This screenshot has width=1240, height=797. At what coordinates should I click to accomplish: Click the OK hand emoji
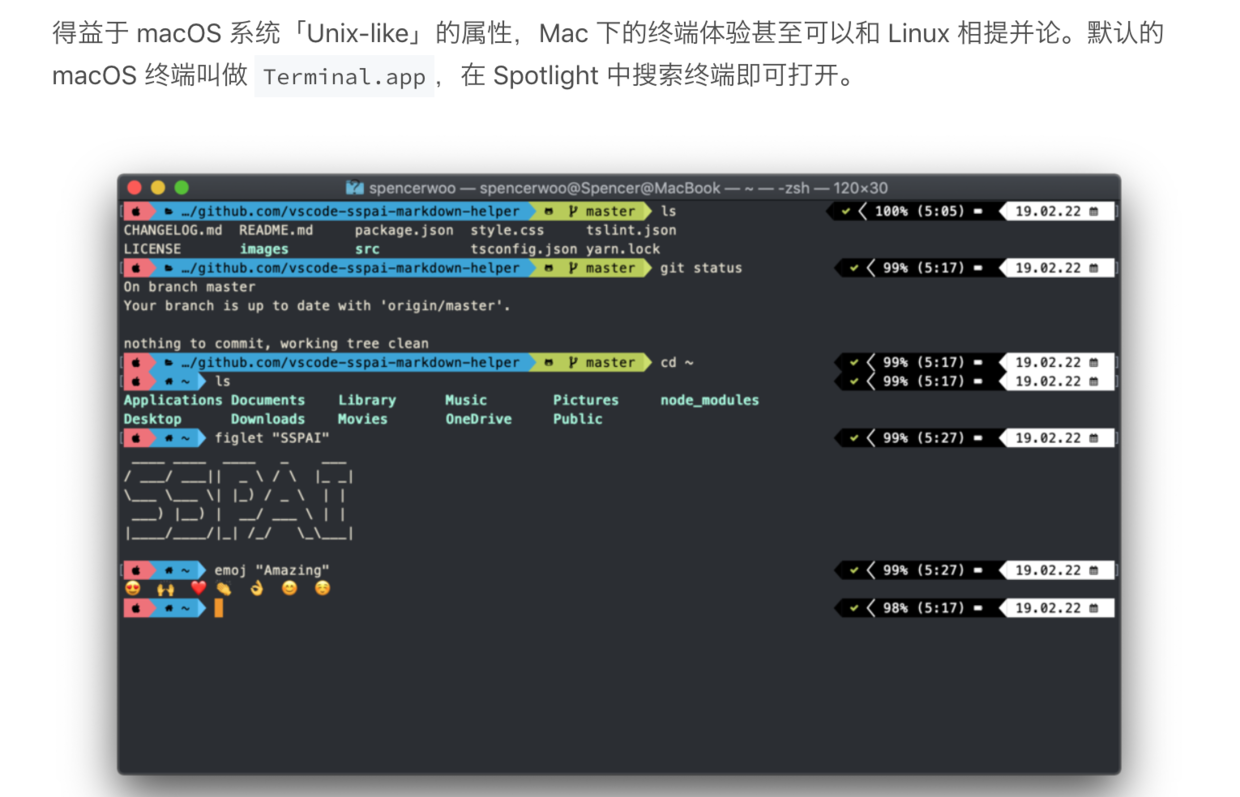coord(257,589)
